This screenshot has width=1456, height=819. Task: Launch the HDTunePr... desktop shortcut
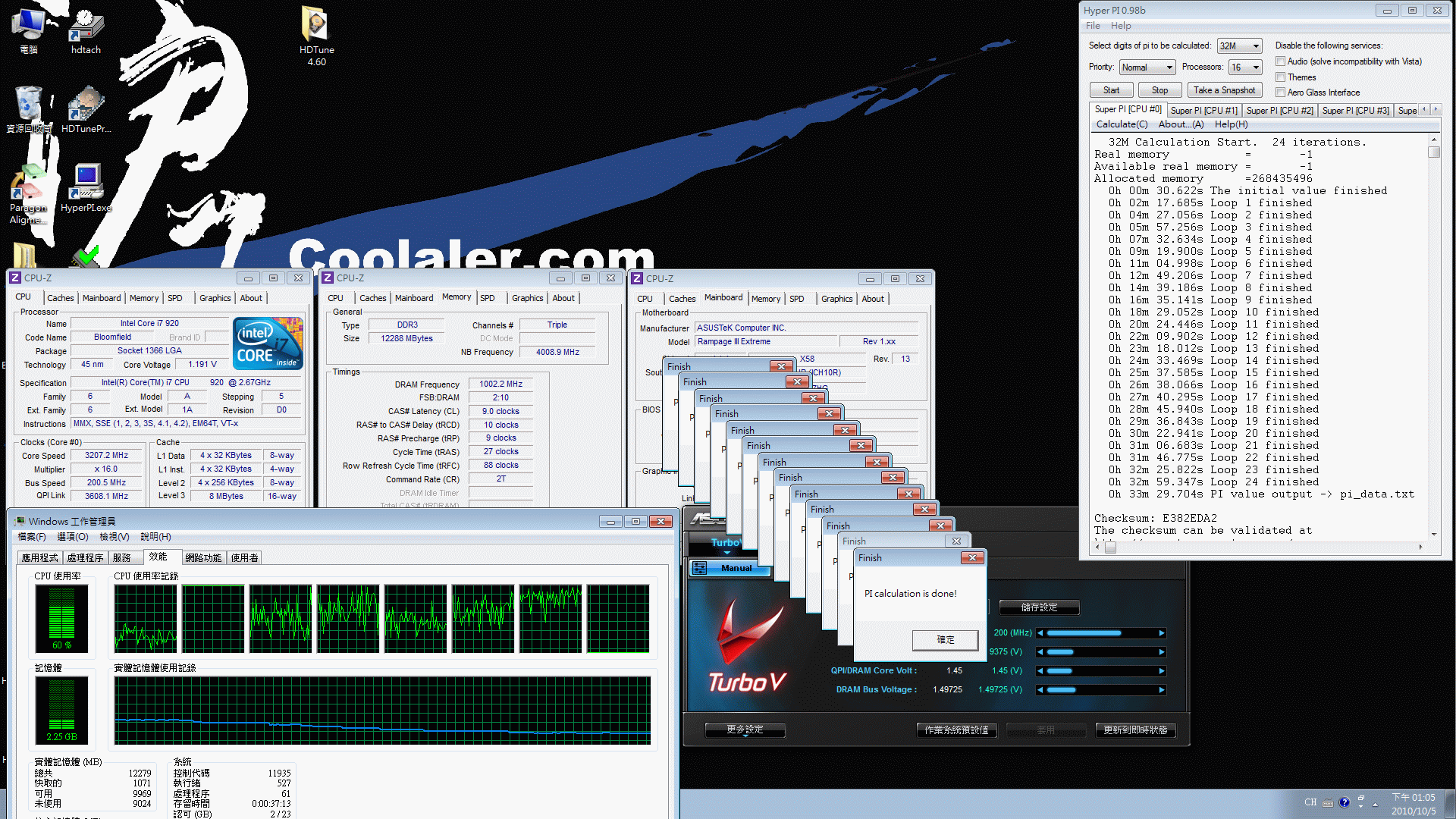click(x=86, y=109)
